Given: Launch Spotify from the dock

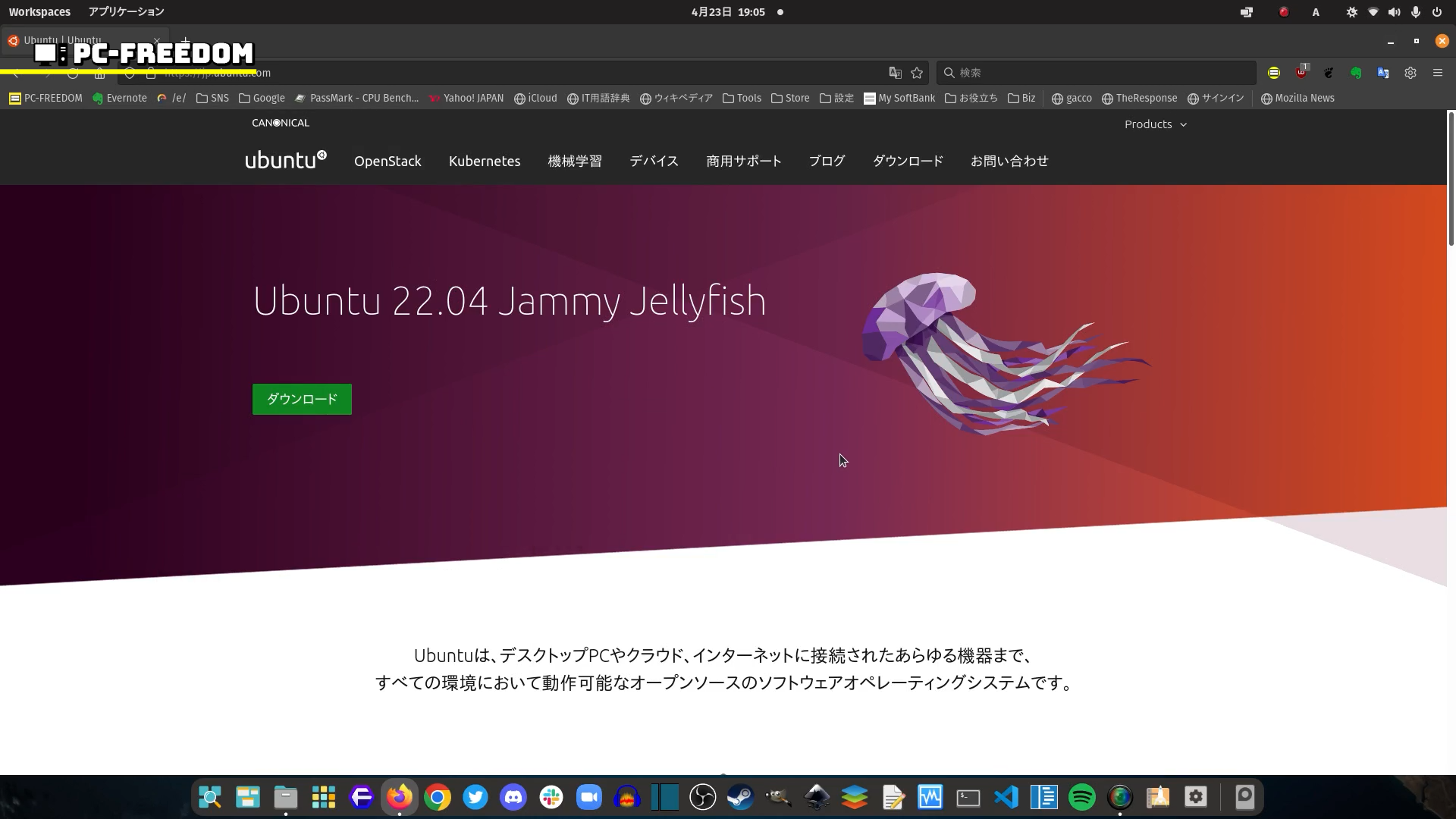Looking at the screenshot, I should [1082, 797].
